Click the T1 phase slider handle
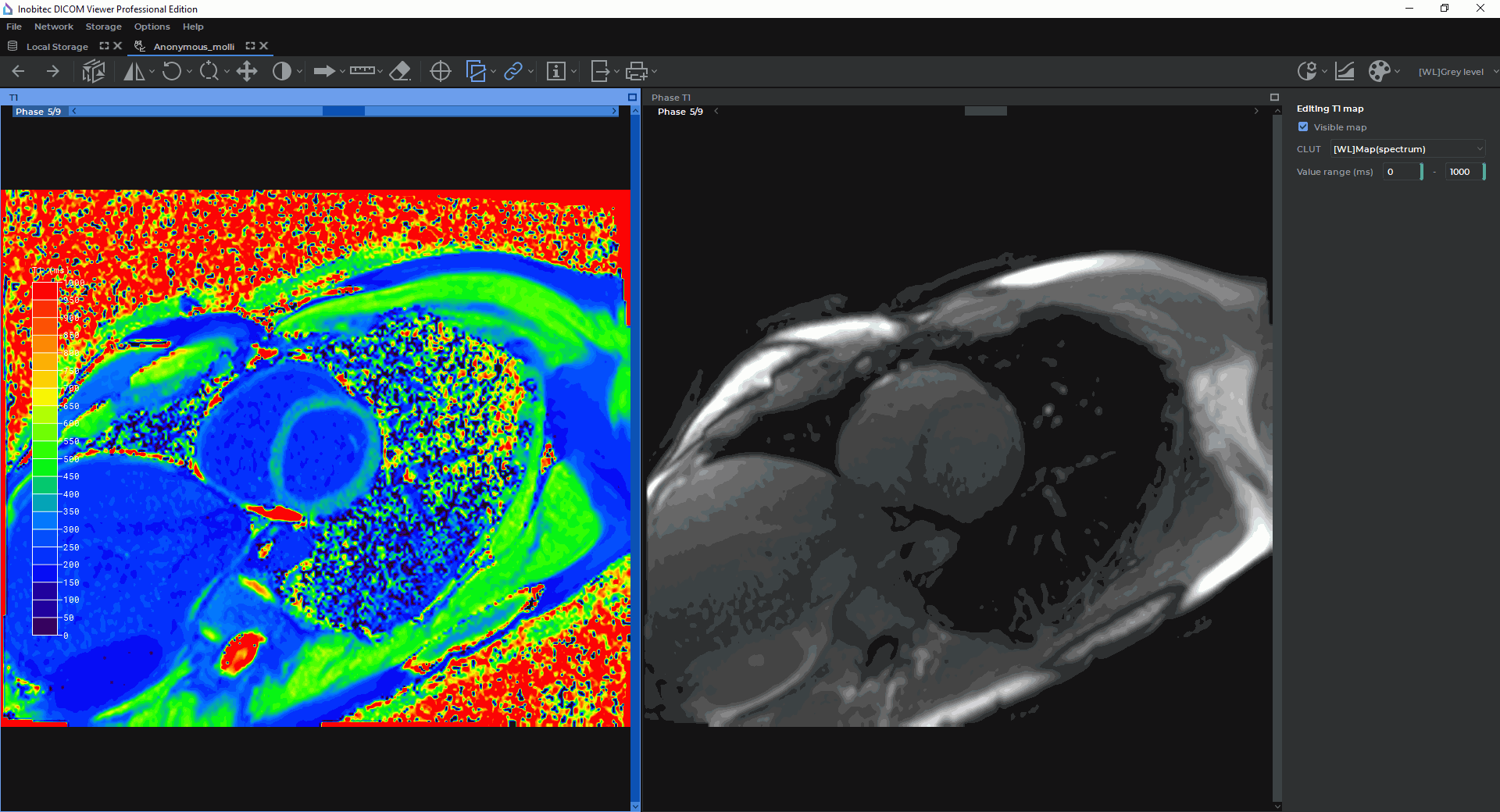The width and height of the screenshot is (1500, 812). (344, 112)
